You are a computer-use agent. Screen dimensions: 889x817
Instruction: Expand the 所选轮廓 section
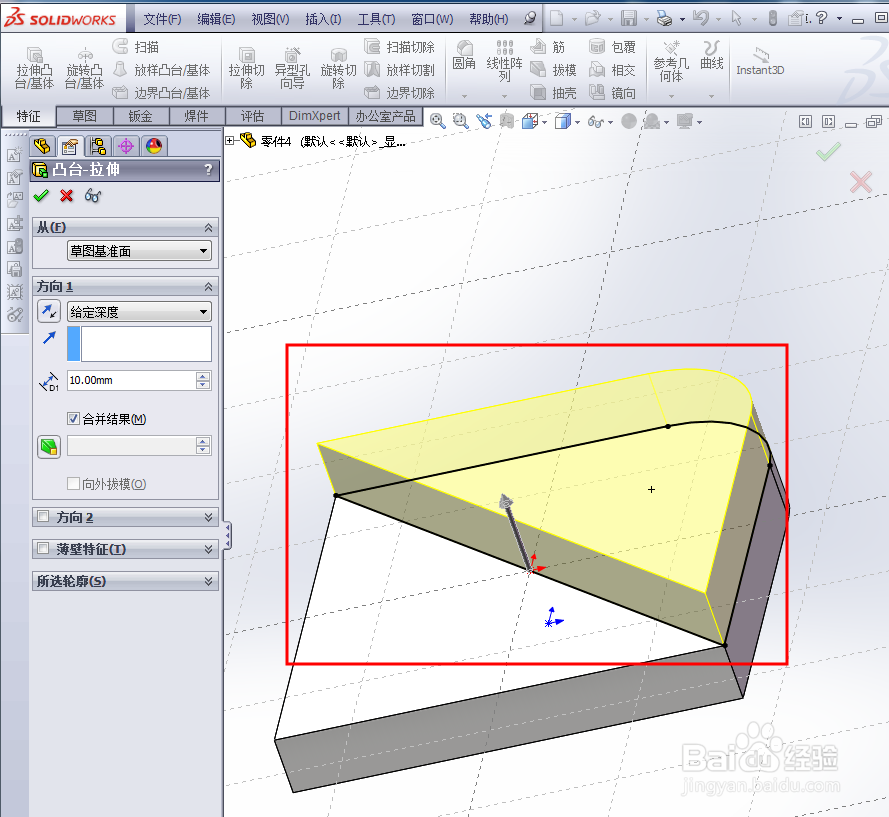(x=208, y=581)
